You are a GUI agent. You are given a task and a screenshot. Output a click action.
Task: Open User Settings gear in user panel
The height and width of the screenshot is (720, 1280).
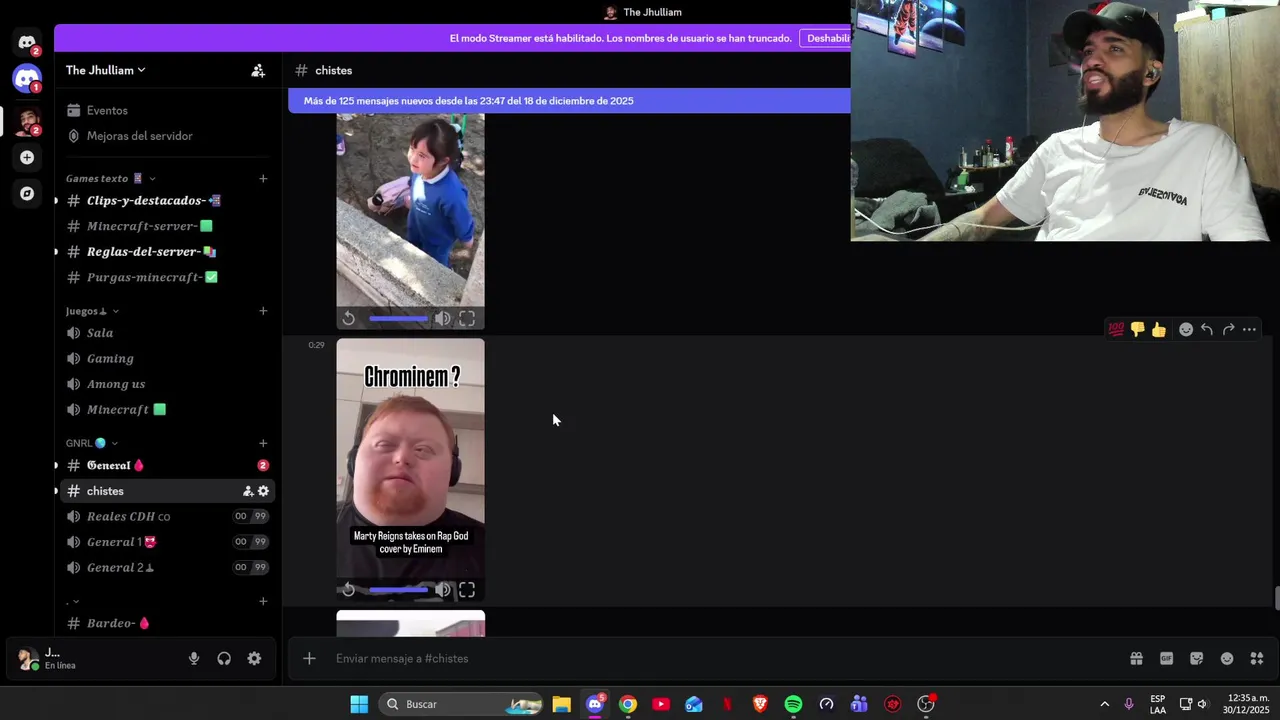point(254,658)
